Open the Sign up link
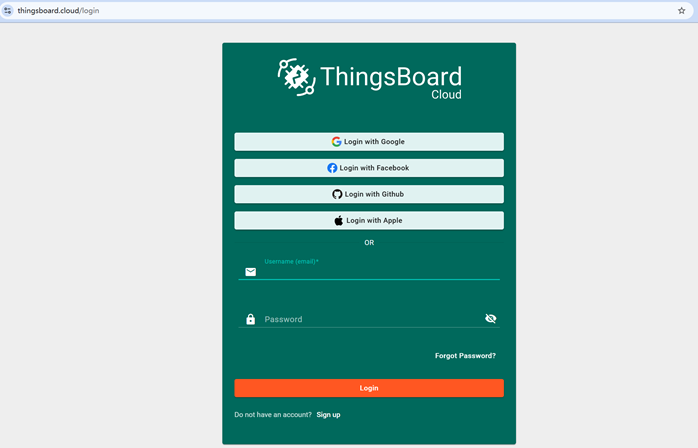Screen dimensions: 698x448 (x=329, y=415)
